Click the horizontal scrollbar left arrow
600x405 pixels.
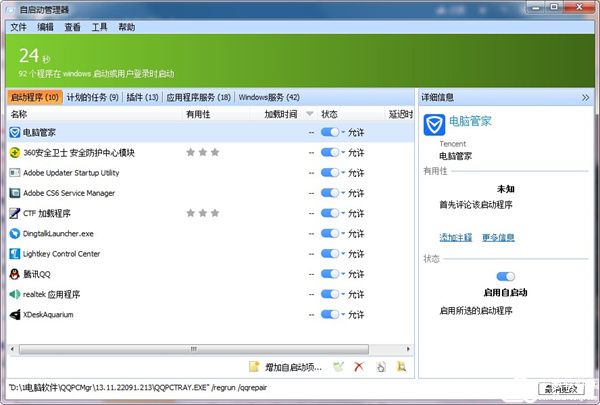(x=12, y=349)
